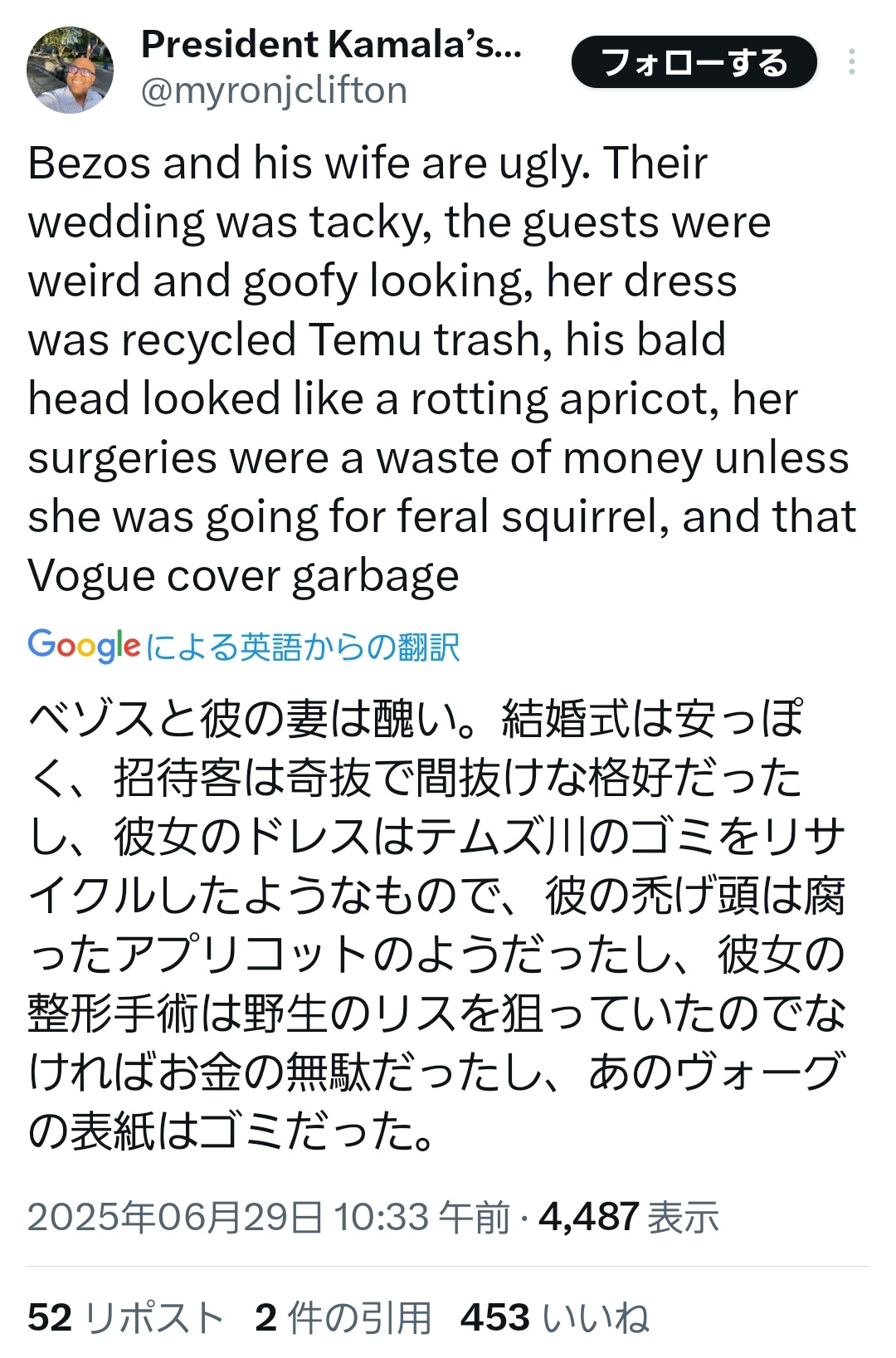
Task: Open the 2025年06月29日 10:33 午前 timestamp
Action: (x=268, y=1218)
